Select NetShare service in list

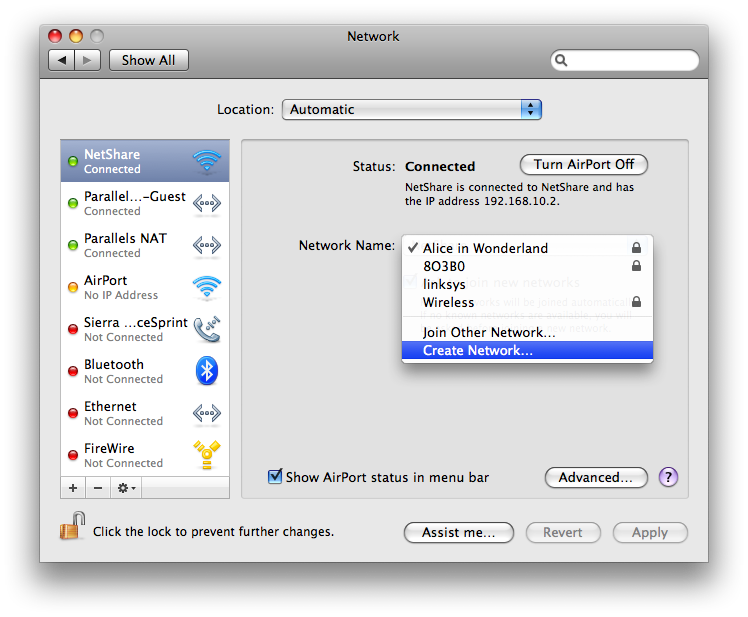pos(145,161)
